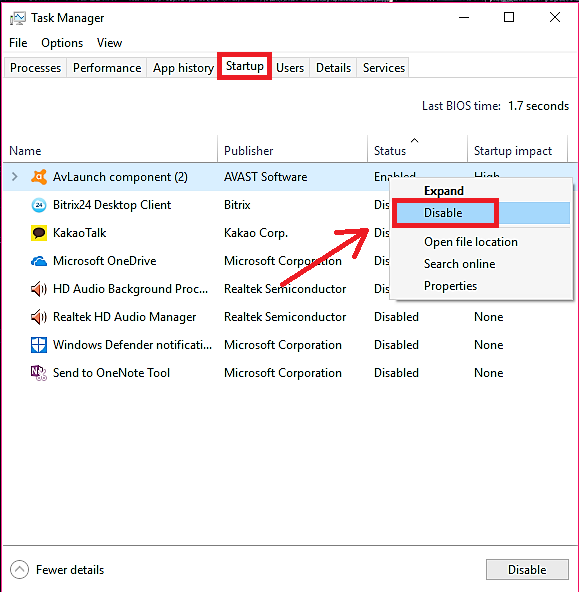Image resolution: width=579 pixels, height=592 pixels.
Task: Click the AVAST Software publisher cell
Action: tap(265, 177)
